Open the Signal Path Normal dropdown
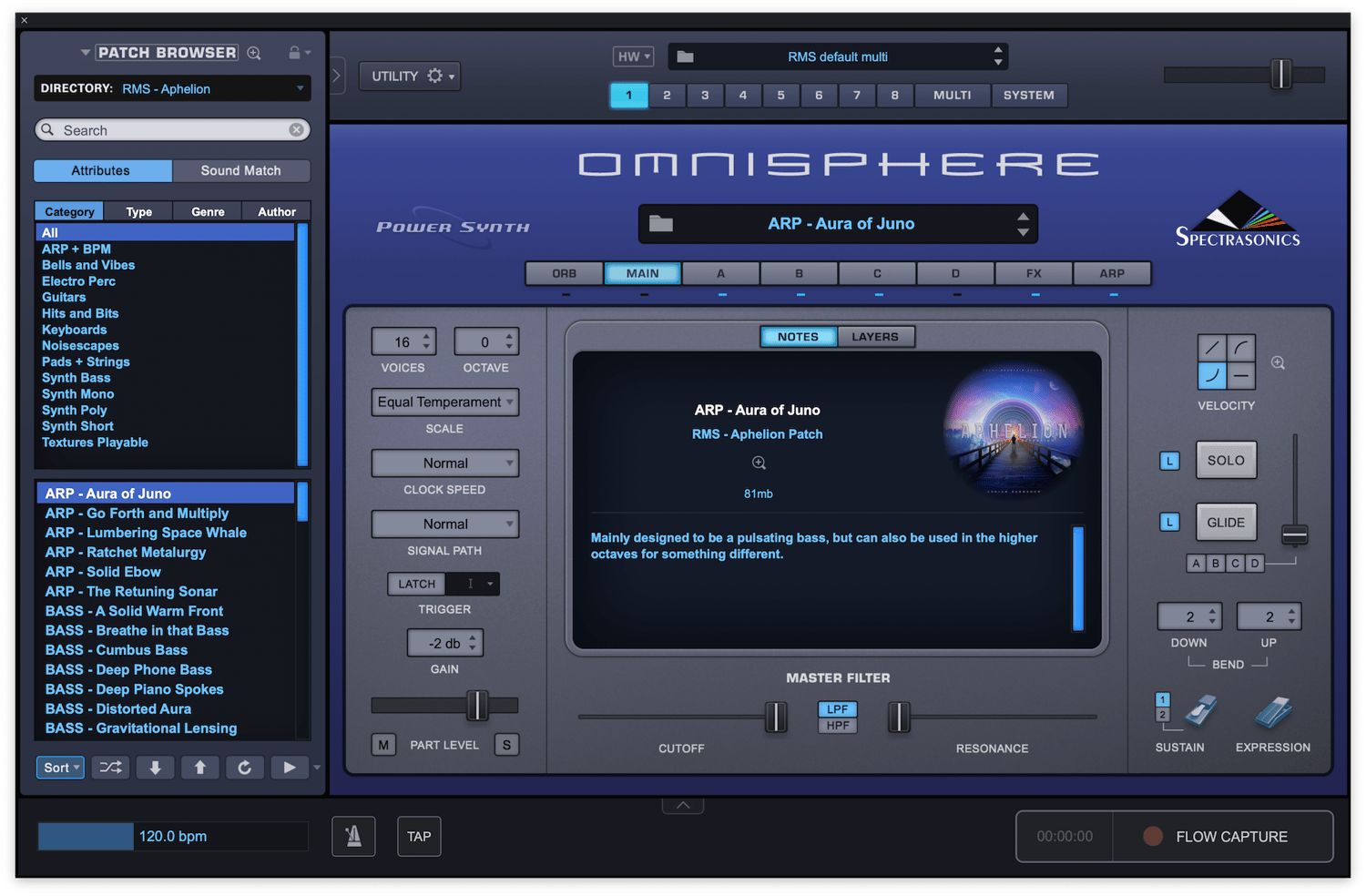The image size is (1366, 896). 445,524
